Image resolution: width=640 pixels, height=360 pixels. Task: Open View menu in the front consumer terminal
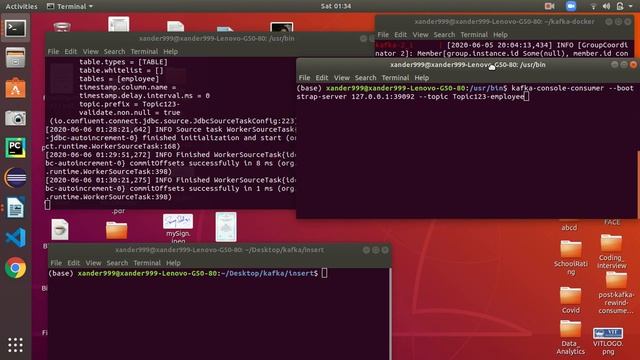(342, 78)
